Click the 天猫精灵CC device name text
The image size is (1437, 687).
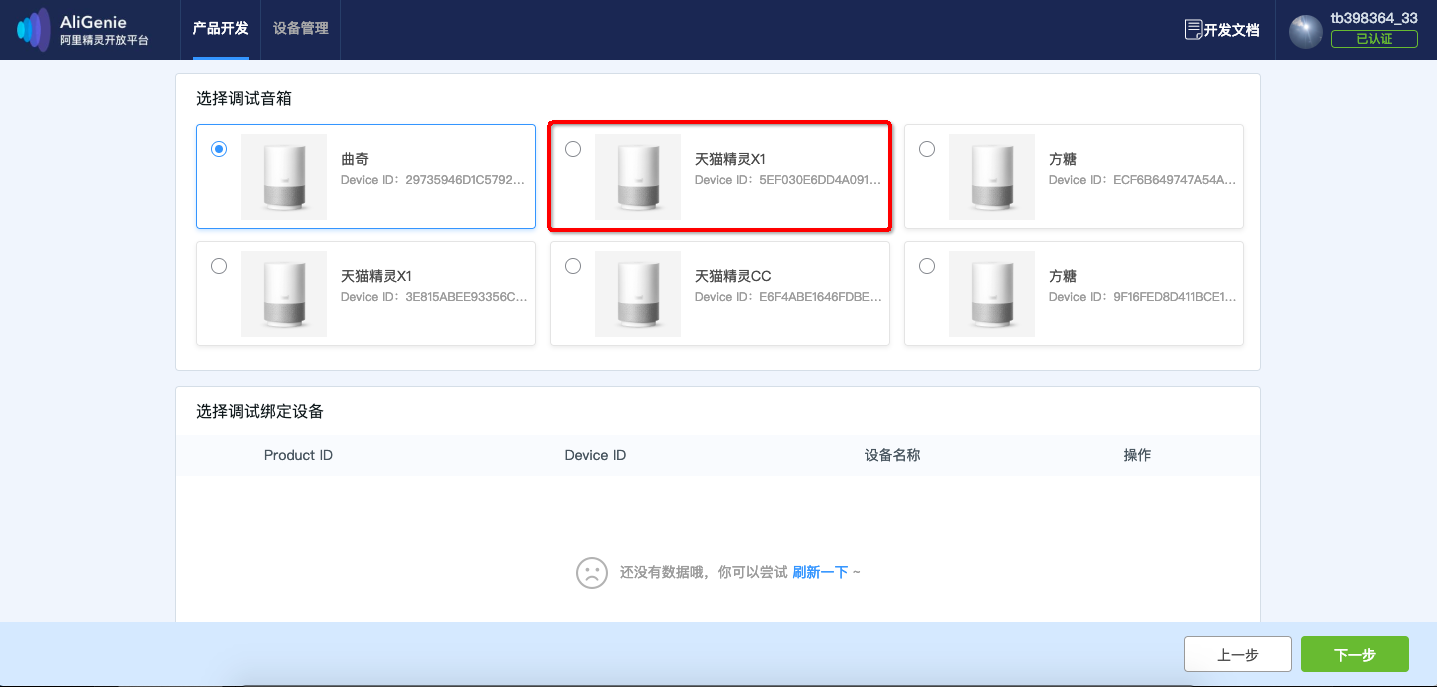tap(733, 276)
